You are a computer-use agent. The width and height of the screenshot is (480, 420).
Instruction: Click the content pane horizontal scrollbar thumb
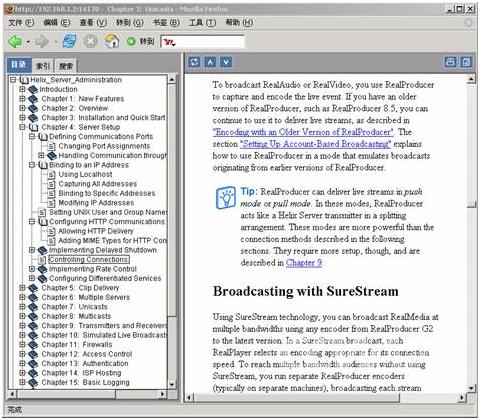[296, 398]
